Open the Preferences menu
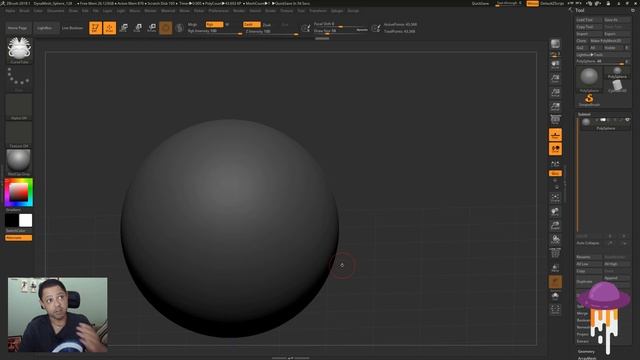Image resolution: width=640 pixels, height=360 pixels. (x=219, y=11)
